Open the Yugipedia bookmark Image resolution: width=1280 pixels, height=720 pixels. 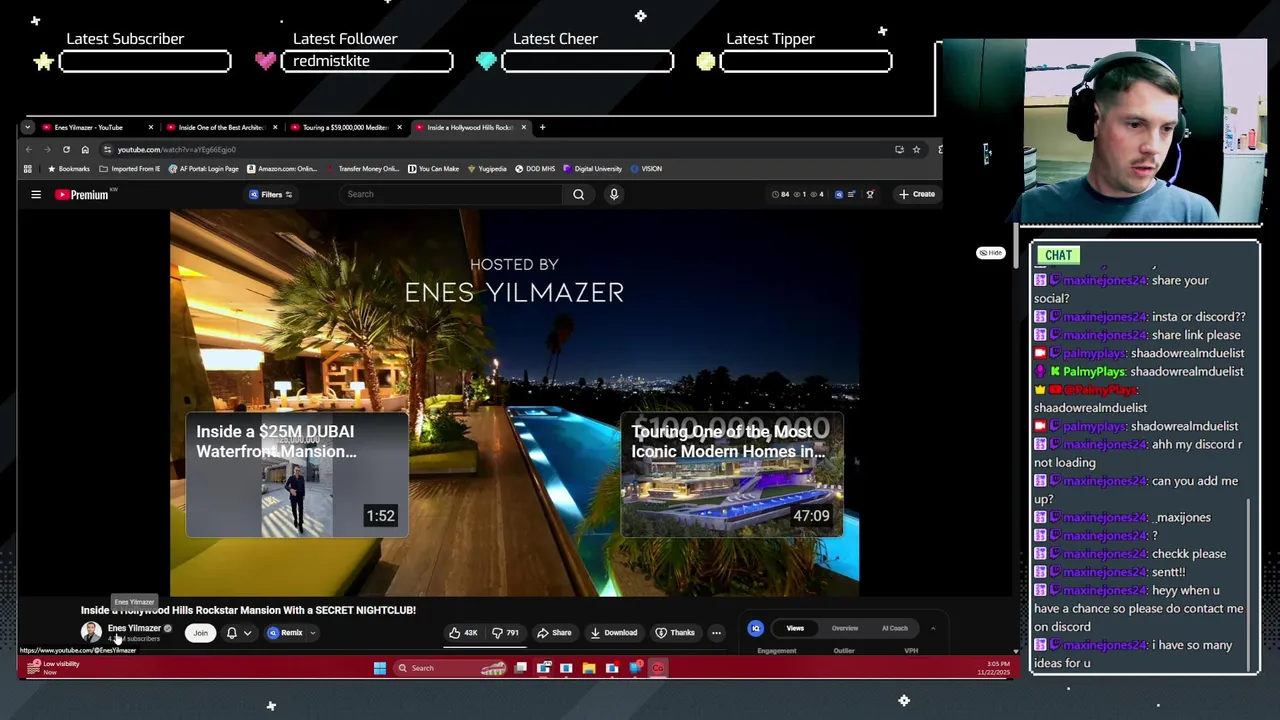487,168
